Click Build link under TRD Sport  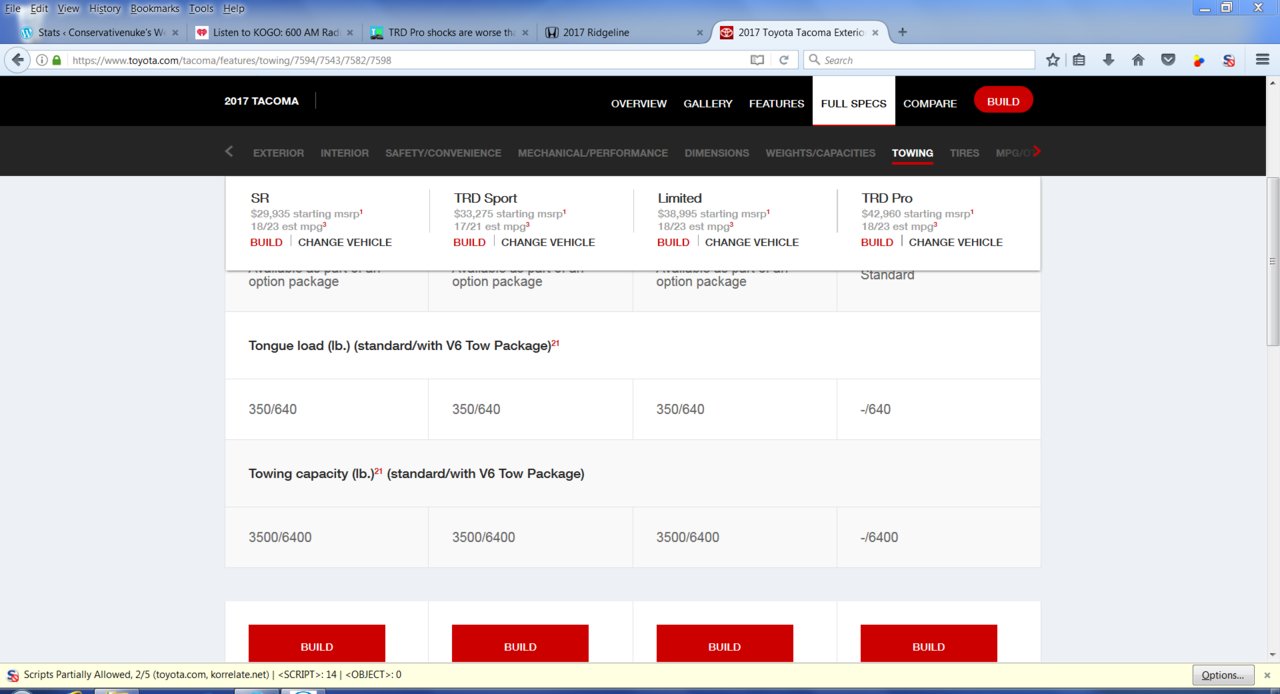point(470,242)
